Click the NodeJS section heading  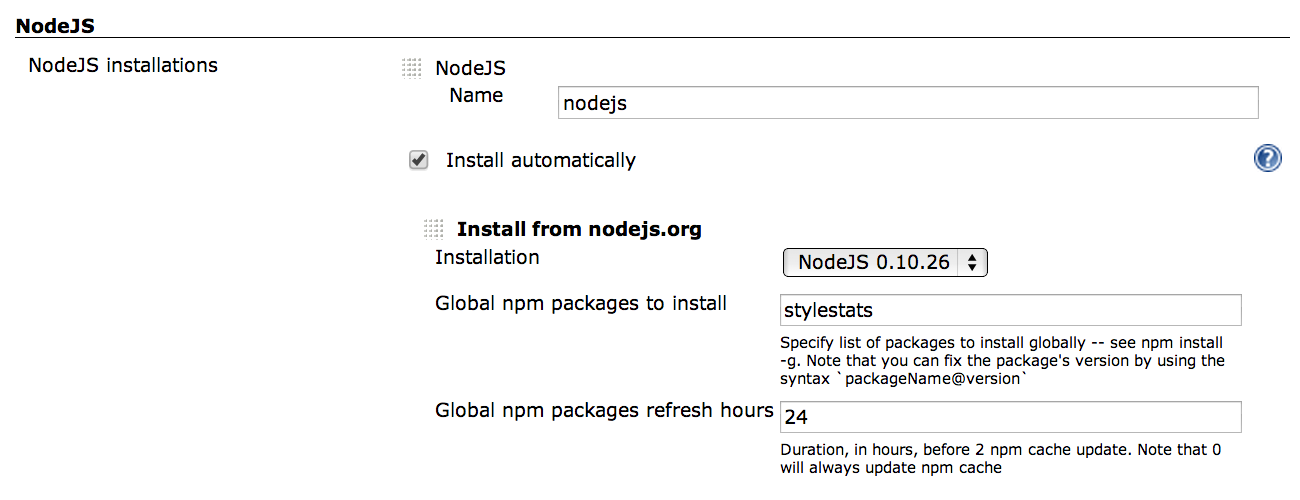coord(55,23)
